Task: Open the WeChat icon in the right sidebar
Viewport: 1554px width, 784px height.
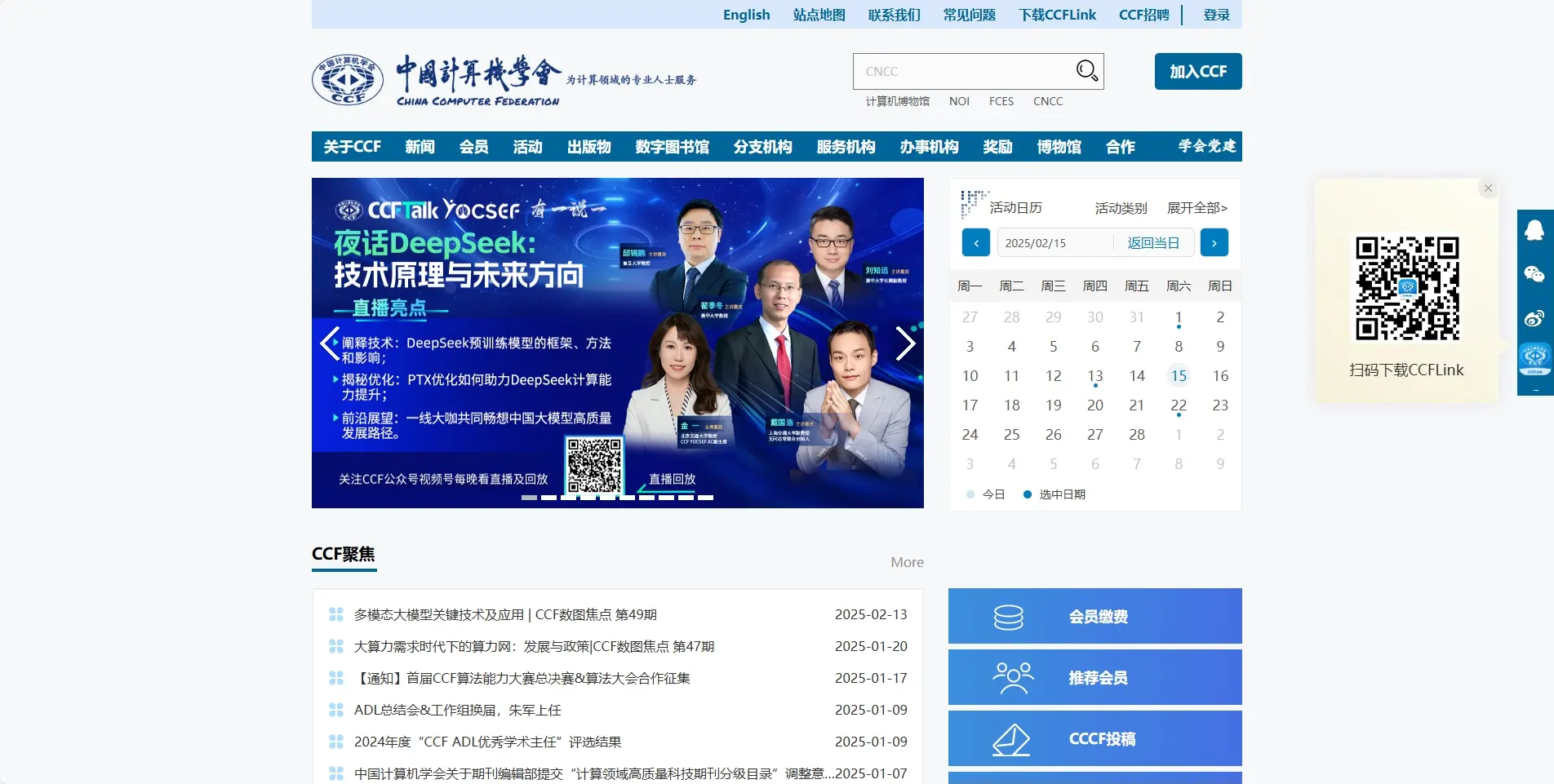Action: point(1535,274)
